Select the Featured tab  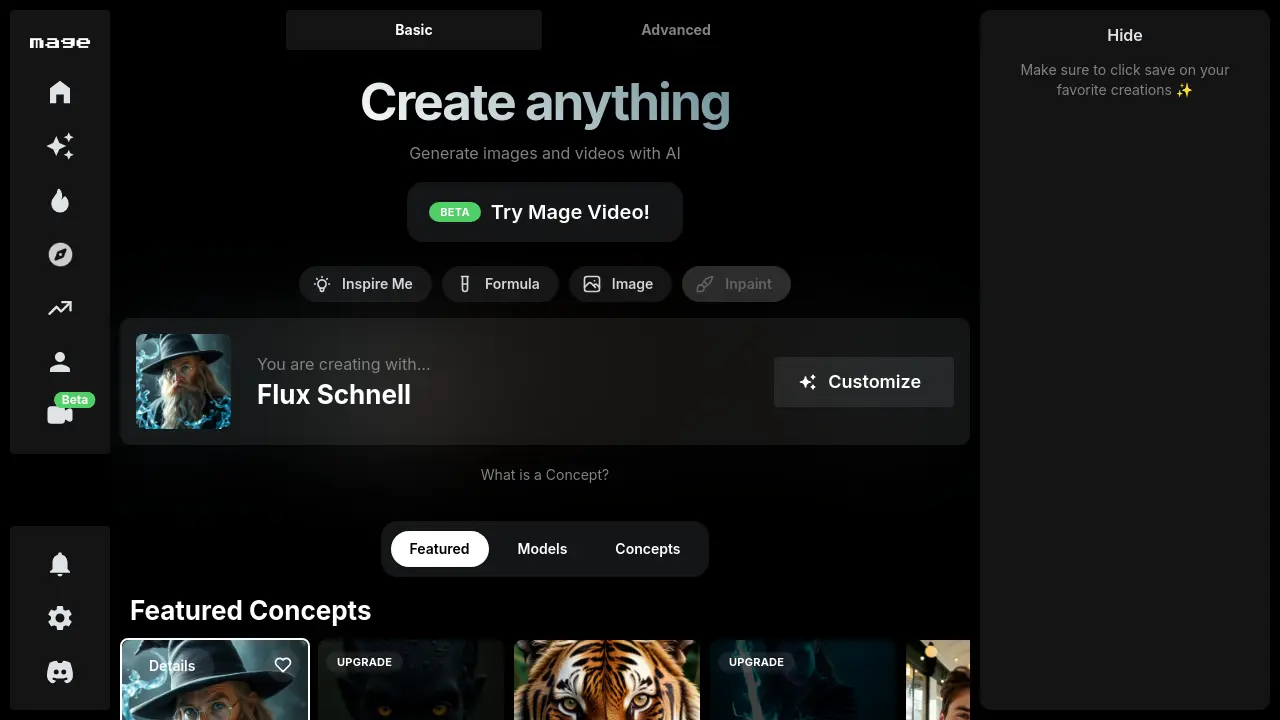point(439,549)
